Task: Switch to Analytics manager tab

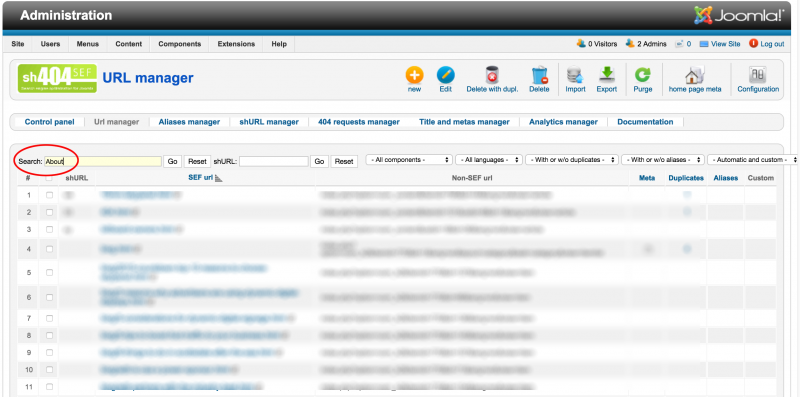Action: [x=563, y=122]
